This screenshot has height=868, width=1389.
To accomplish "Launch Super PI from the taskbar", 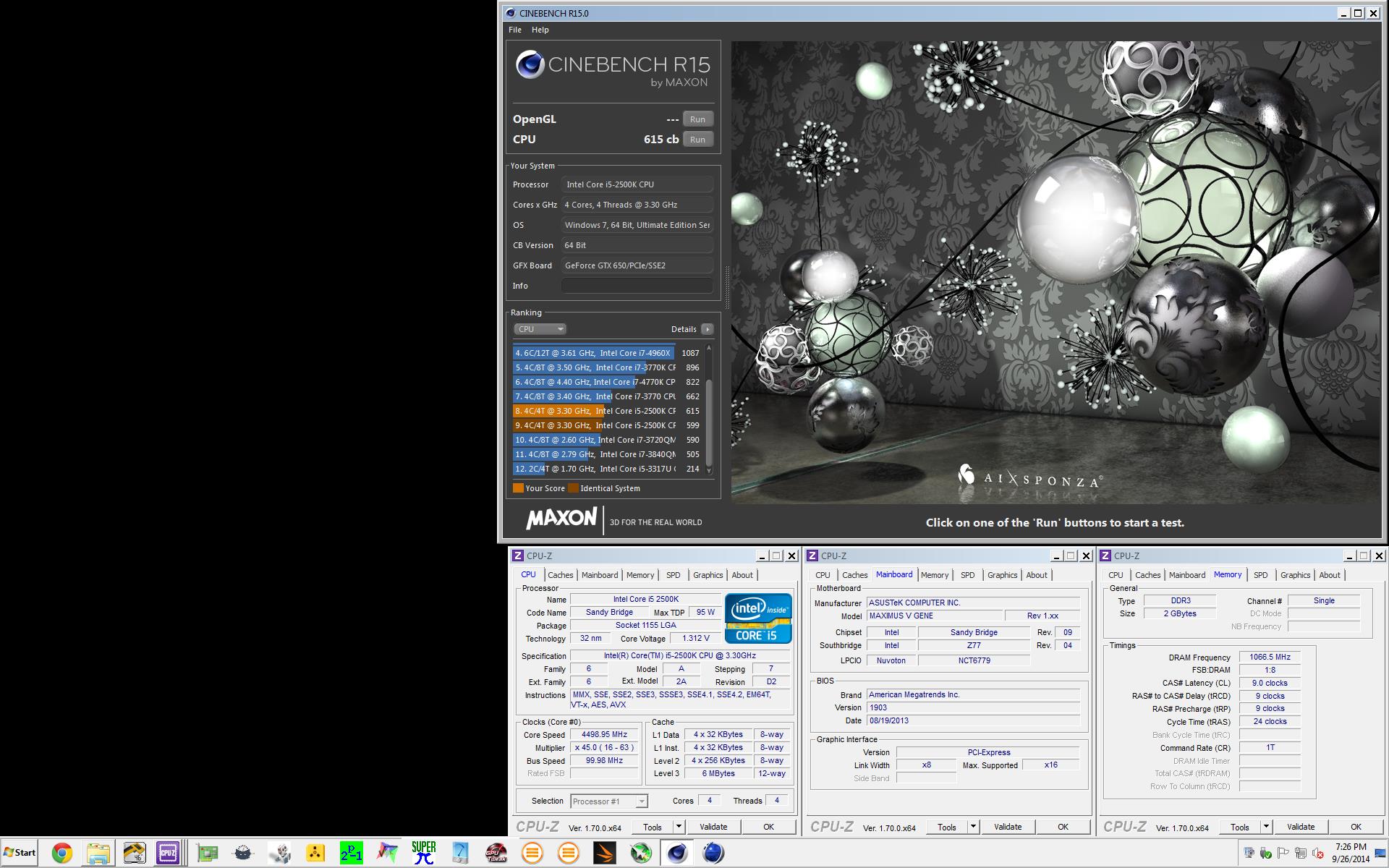I will 424,854.
